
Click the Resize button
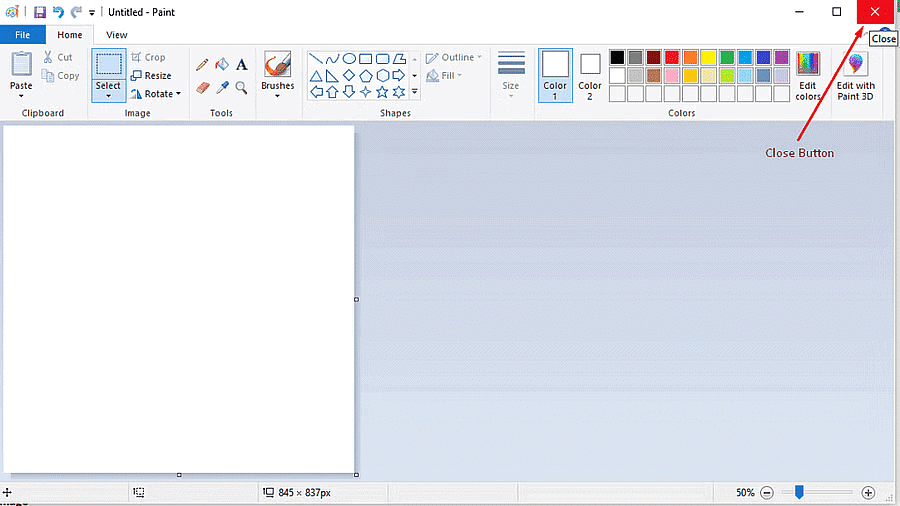click(151, 75)
